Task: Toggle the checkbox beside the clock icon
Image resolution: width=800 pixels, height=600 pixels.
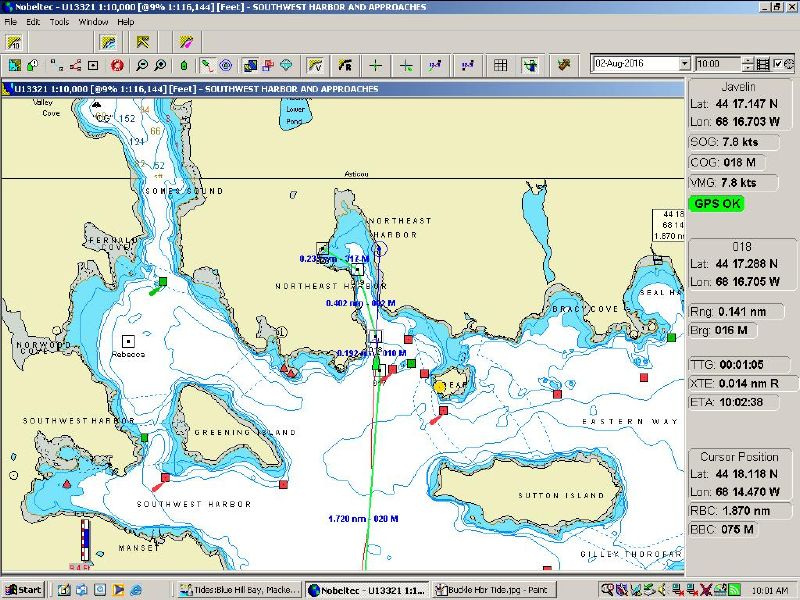Action: click(x=778, y=64)
